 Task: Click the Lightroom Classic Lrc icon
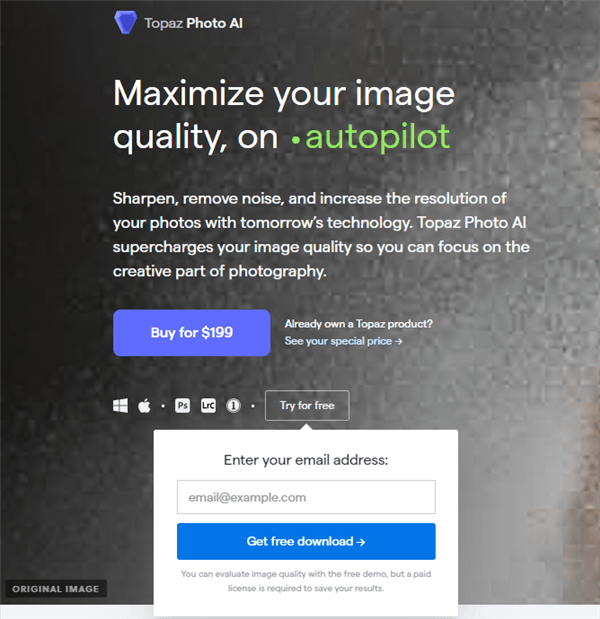pos(208,405)
